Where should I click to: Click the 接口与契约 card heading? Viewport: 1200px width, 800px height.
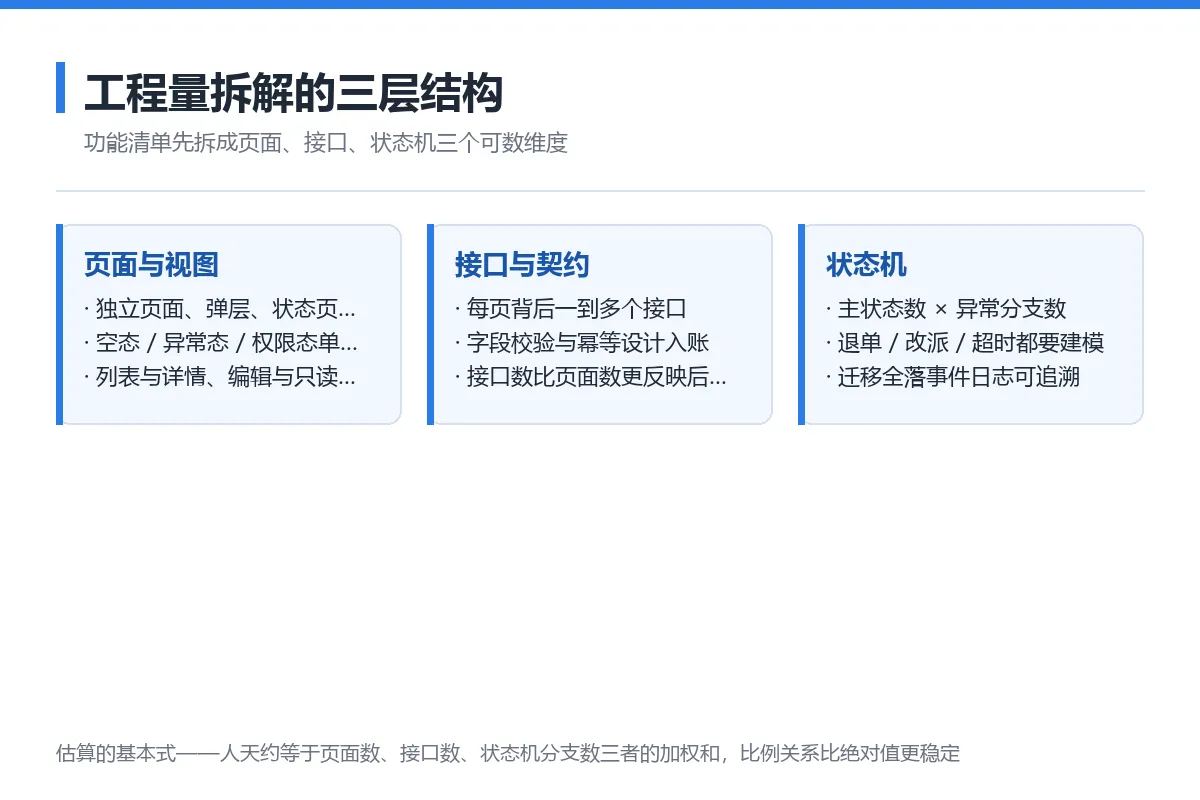[522, 265]
